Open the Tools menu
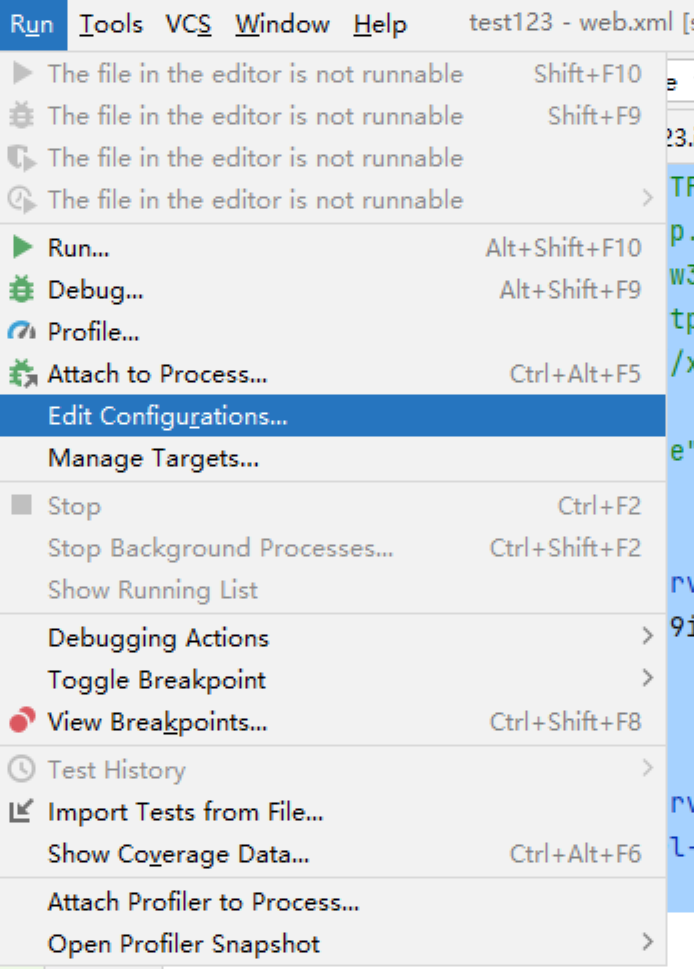 [x=111, y=25]
